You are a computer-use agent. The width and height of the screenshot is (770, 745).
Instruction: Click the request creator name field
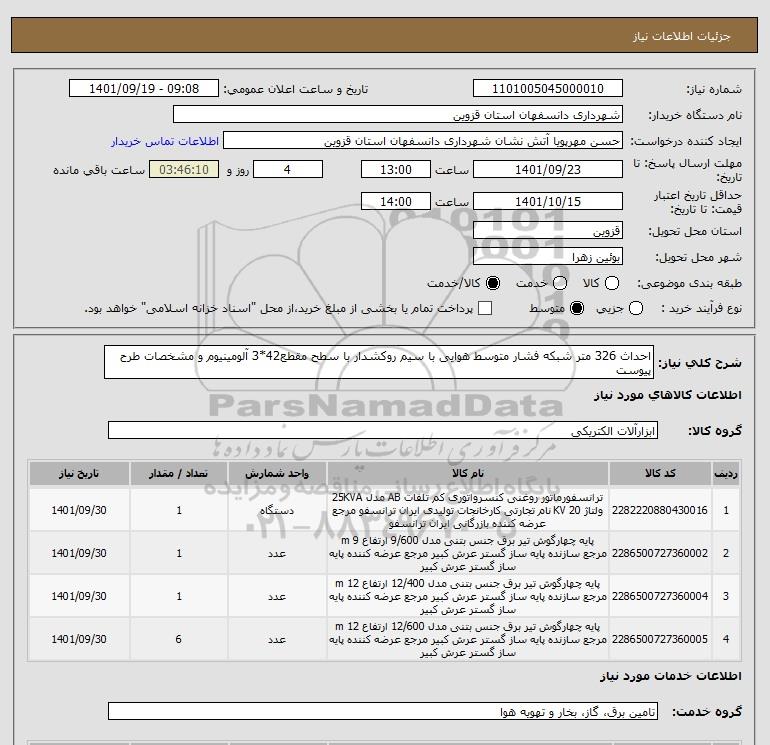[423, 141]
